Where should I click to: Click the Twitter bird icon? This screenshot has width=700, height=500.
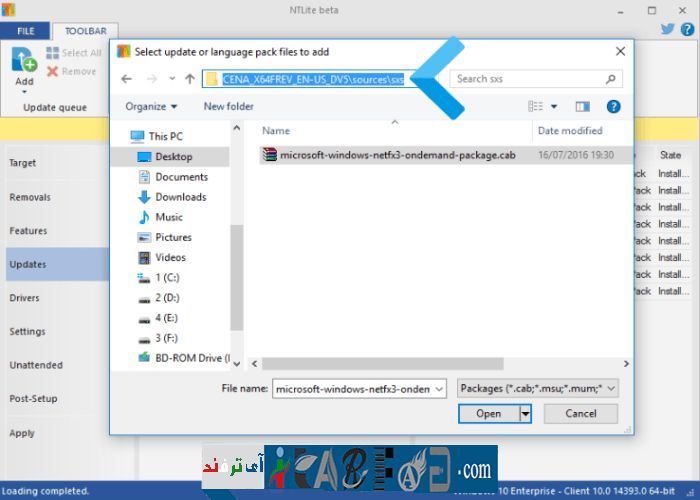(668, 30)
